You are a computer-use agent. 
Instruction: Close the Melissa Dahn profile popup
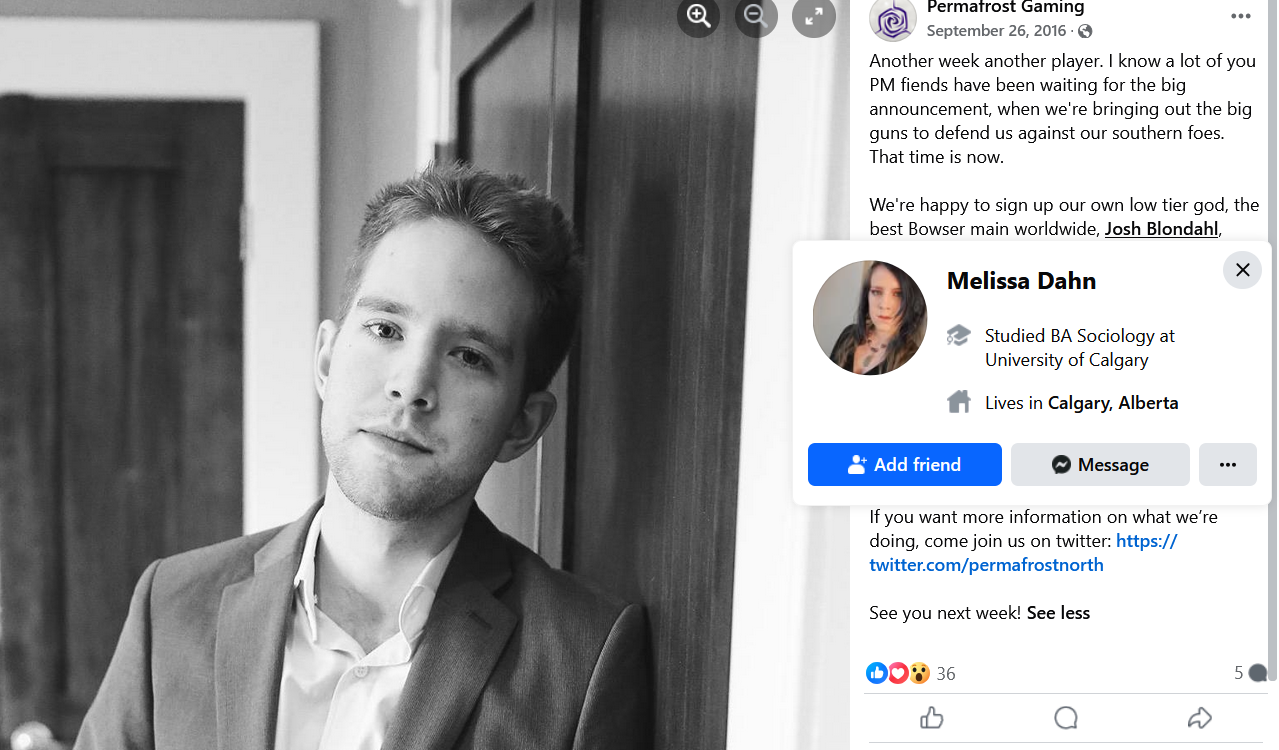pos(1242,270)
